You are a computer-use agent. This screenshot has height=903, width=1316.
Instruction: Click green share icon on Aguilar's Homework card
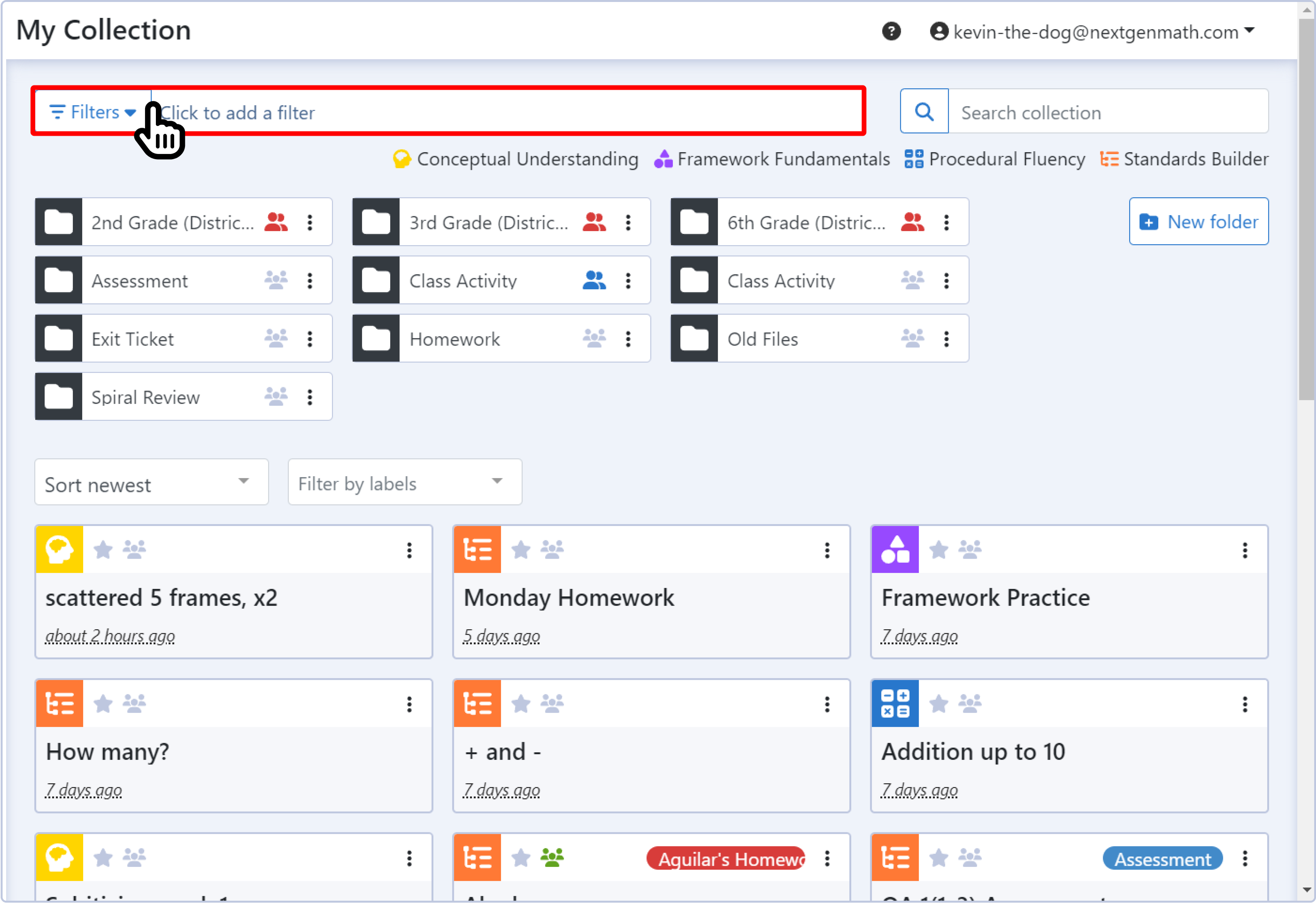tap(552, 857)
